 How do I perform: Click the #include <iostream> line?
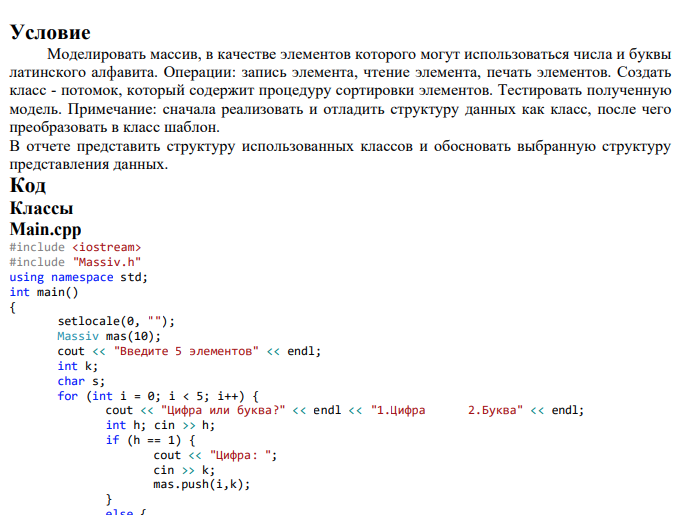(75, 247)
